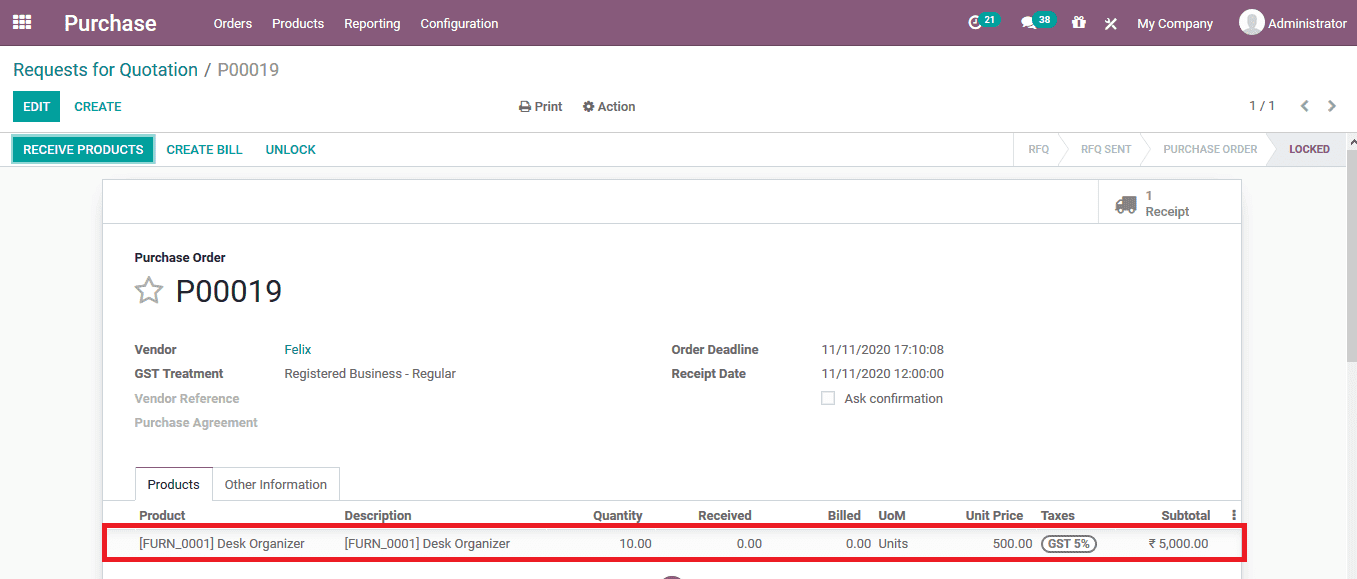Click the RECEIVE PRODUCTS button
The width and height of the screenshot is (1357, 579).
click(x=83, y=149)
